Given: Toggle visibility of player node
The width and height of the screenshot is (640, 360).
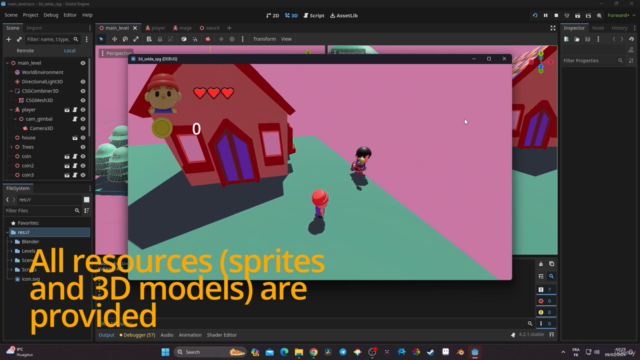Looking at the screenshot, I should pyautogui.click(x=83, y=110).
